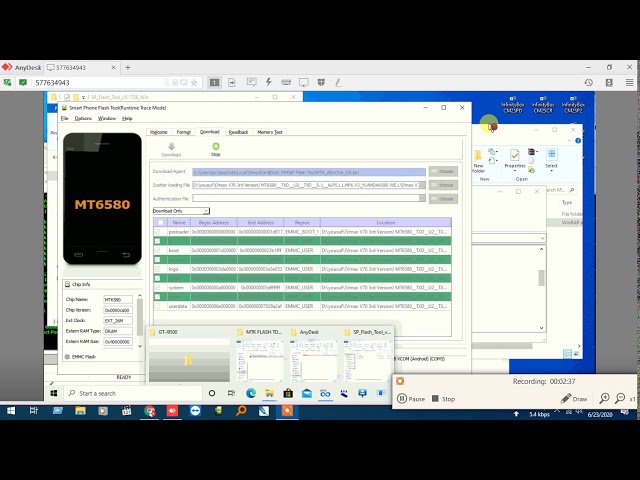The image size is (640, 480).
Task: Click AnyDesk whiteboard pen icon
Action: [338, 82]
